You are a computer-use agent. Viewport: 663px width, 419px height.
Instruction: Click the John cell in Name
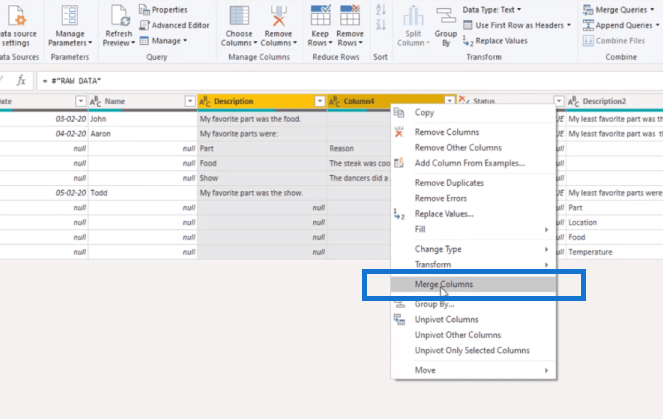pos(142,119)
